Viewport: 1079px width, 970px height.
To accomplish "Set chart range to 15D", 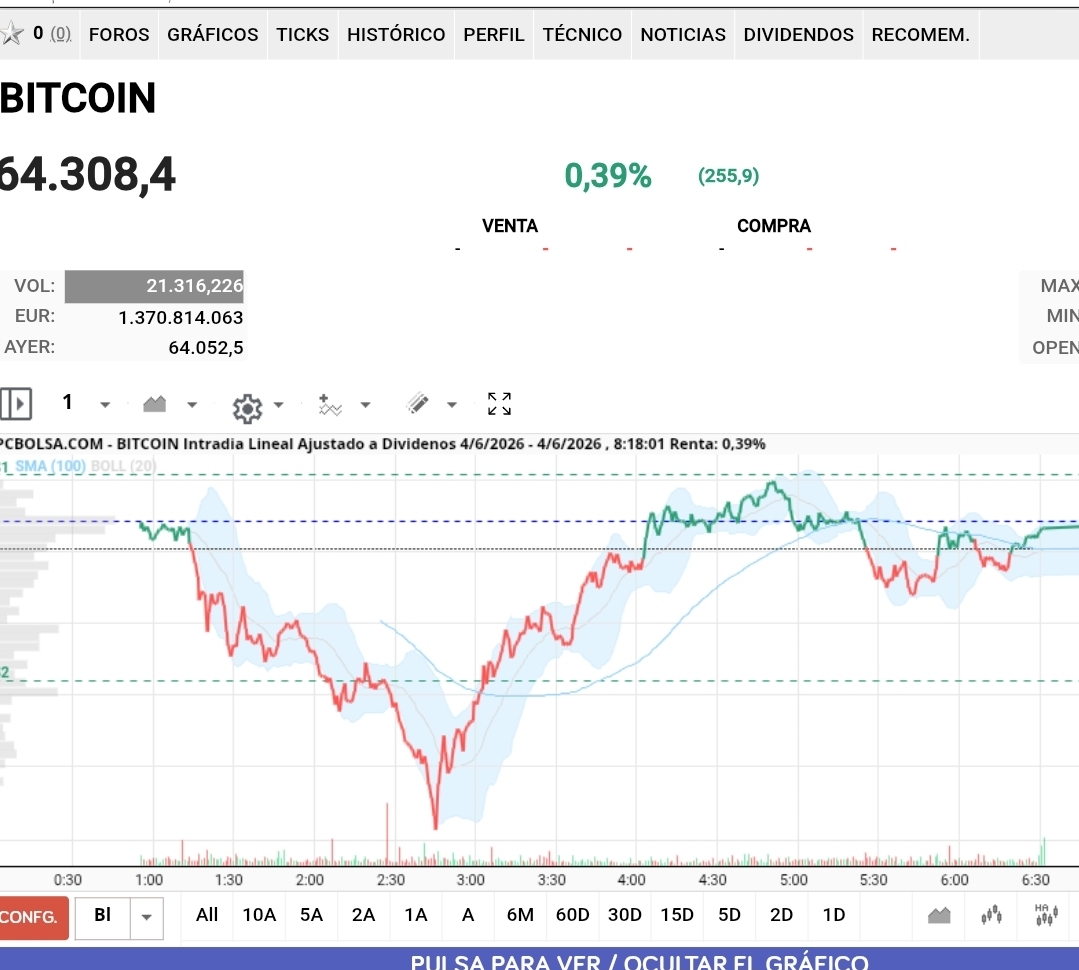I will (677, 915).
